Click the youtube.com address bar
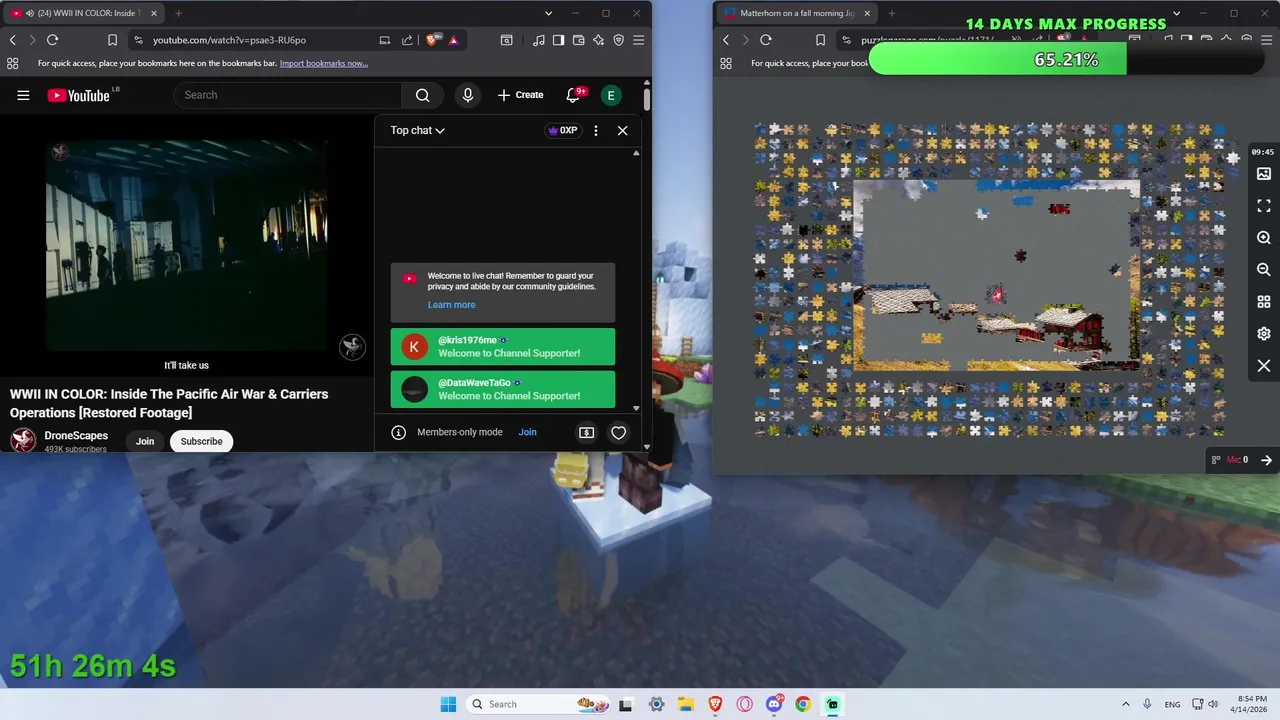 click(x=229, y=40)
